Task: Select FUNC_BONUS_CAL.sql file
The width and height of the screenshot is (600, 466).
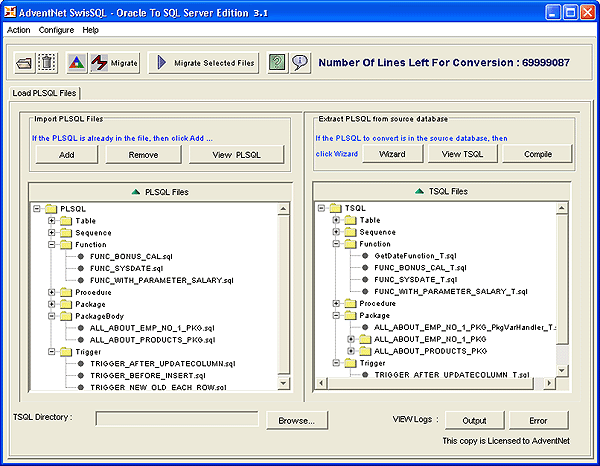Action: [131, 256]
